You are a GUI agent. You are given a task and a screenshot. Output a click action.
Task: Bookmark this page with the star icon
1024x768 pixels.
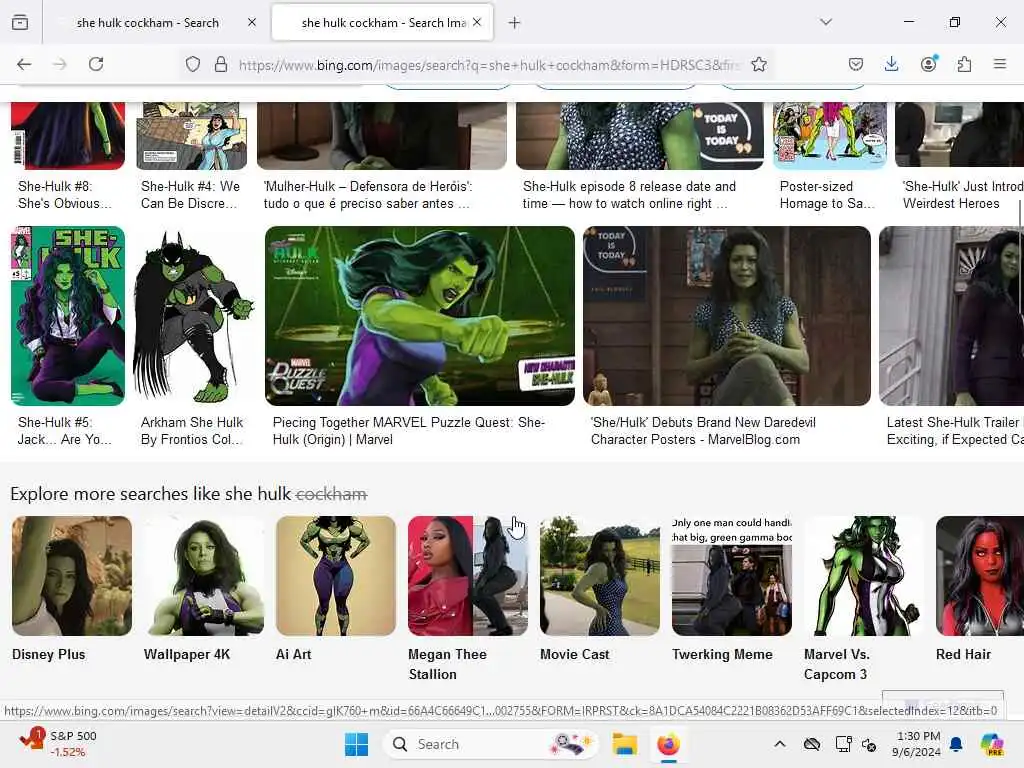click(x=758, y=64)
